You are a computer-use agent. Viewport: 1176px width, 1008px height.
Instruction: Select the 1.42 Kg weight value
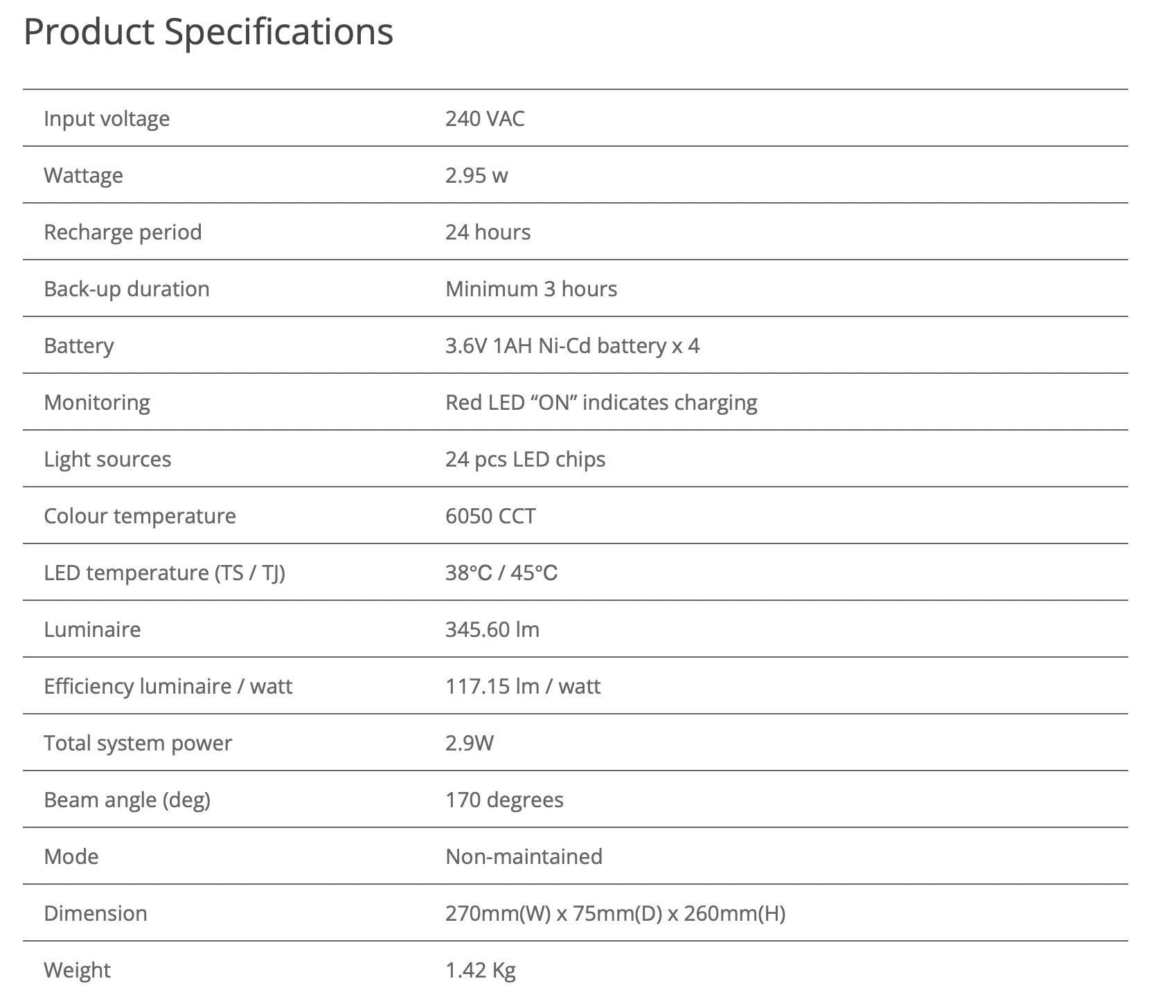[481, 970]
